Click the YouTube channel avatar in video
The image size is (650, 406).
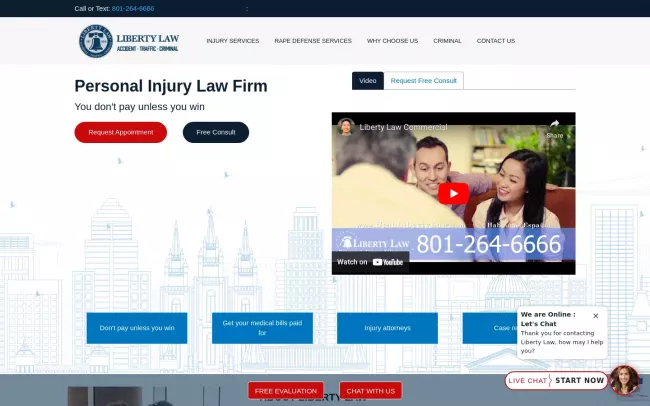point(347,127)
